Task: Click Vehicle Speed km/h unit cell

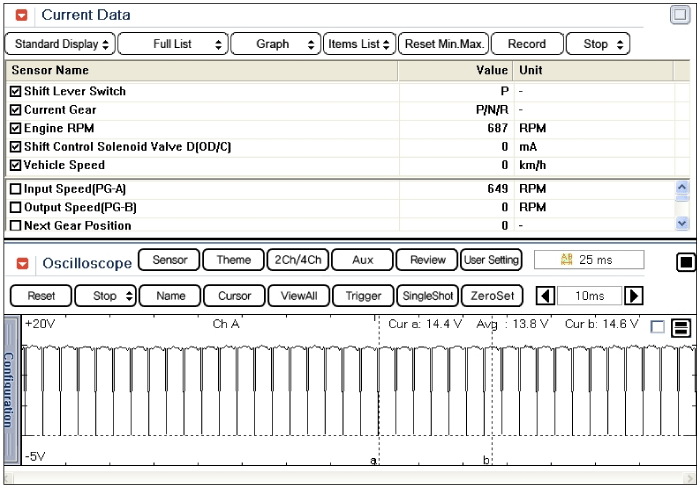Action: click(x=532, y=165)
